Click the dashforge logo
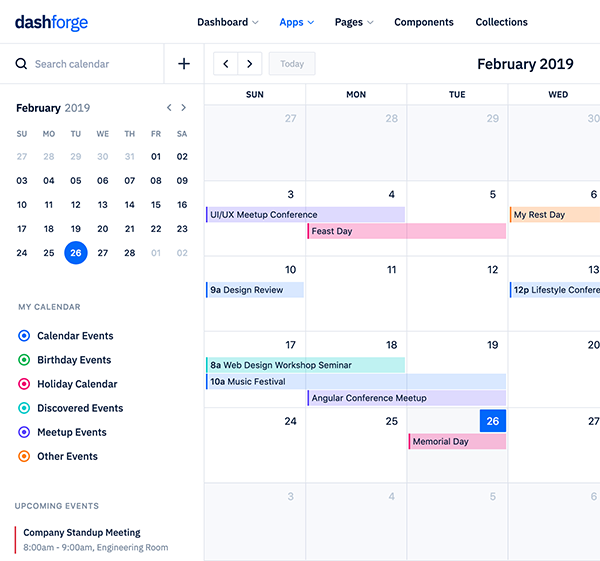Image resolution: width=600 pixels, height=561 pixels. (51, 22)
